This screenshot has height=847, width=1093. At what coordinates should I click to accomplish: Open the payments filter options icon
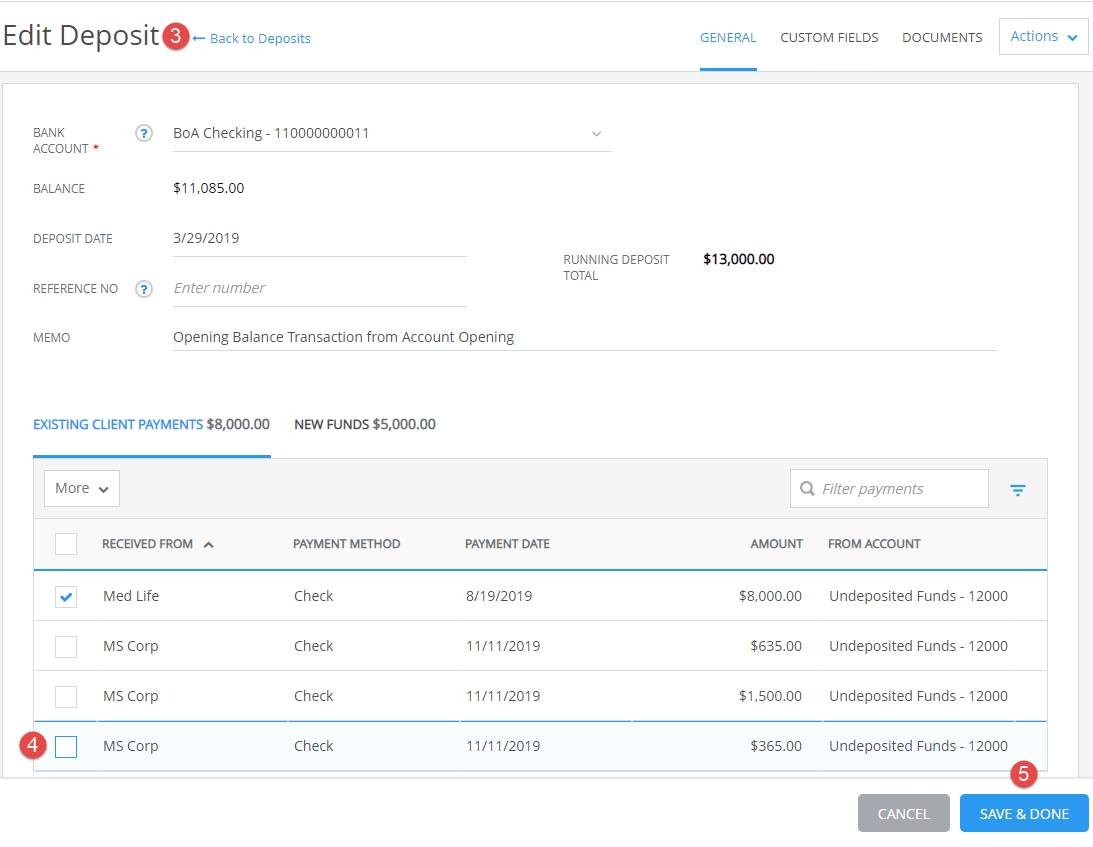(x=1018, y=490)
